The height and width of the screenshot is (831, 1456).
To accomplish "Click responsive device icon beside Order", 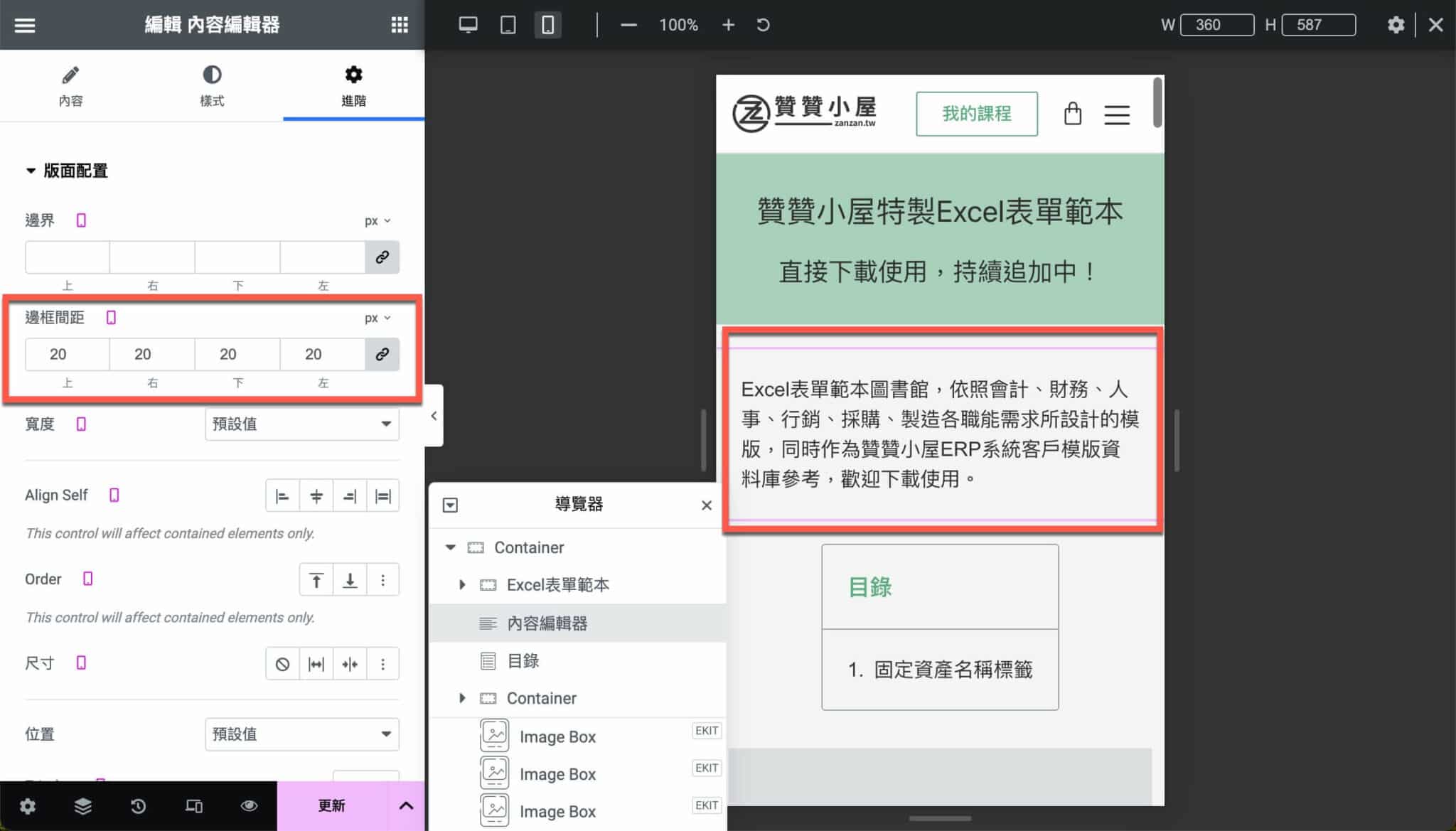I will point(87,579).
